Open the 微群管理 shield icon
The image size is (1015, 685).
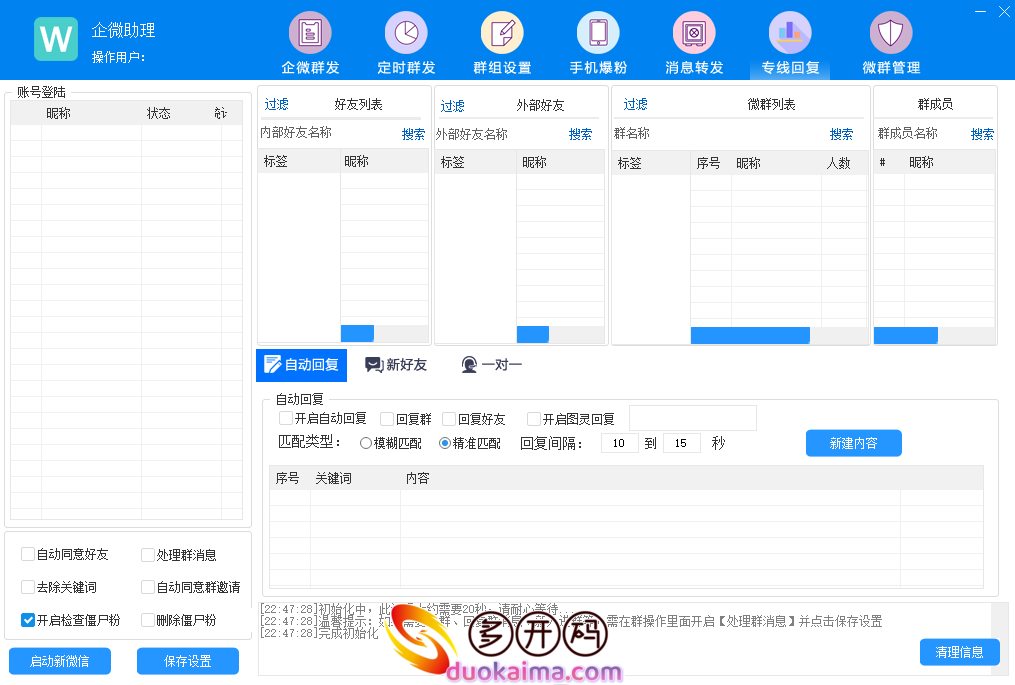click(890, 33)
